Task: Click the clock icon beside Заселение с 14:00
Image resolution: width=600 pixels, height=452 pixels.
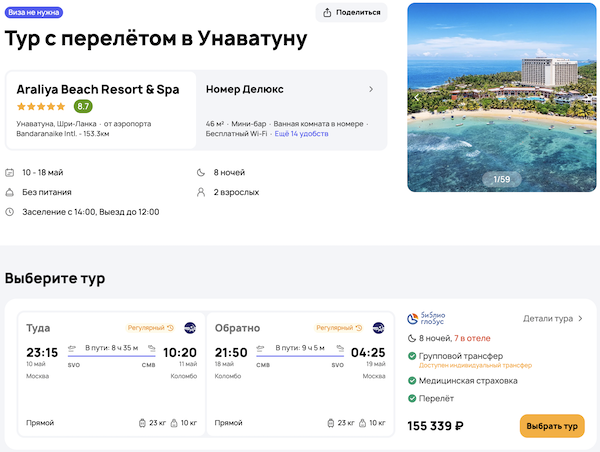Action: tap(10, 212)
